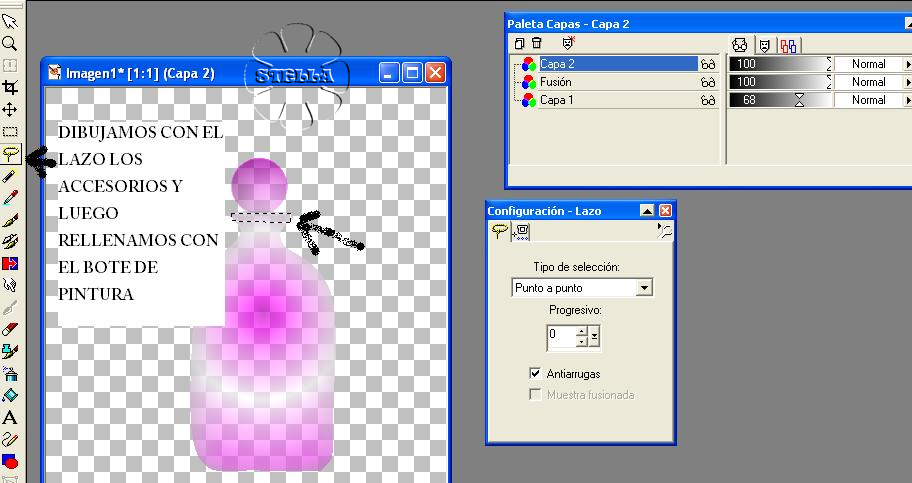Switch to the Mask tab in layers
The height and width of the screenshot is (483, 912).
(764, 45)
